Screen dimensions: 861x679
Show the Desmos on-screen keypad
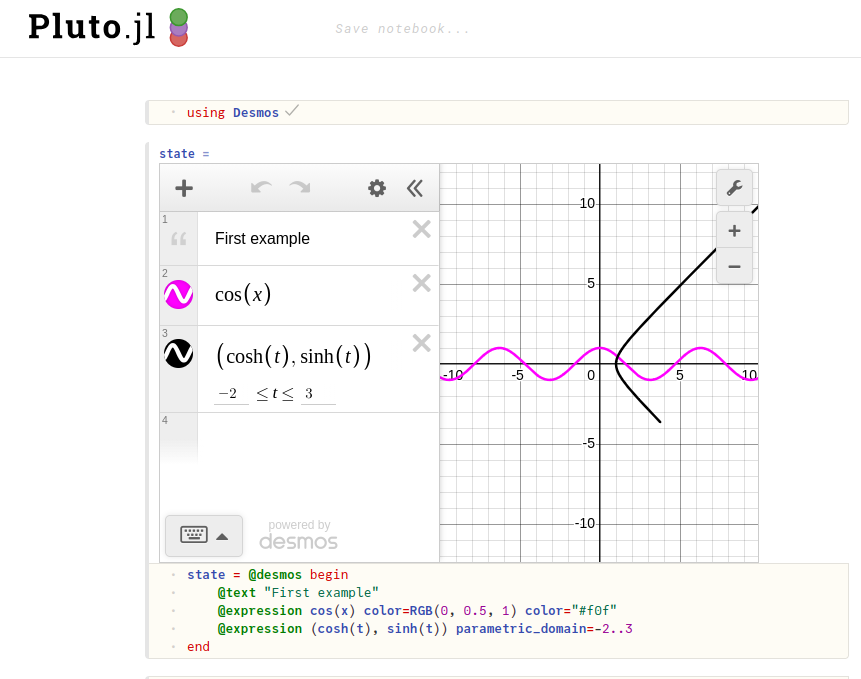[x=204, y=535]
